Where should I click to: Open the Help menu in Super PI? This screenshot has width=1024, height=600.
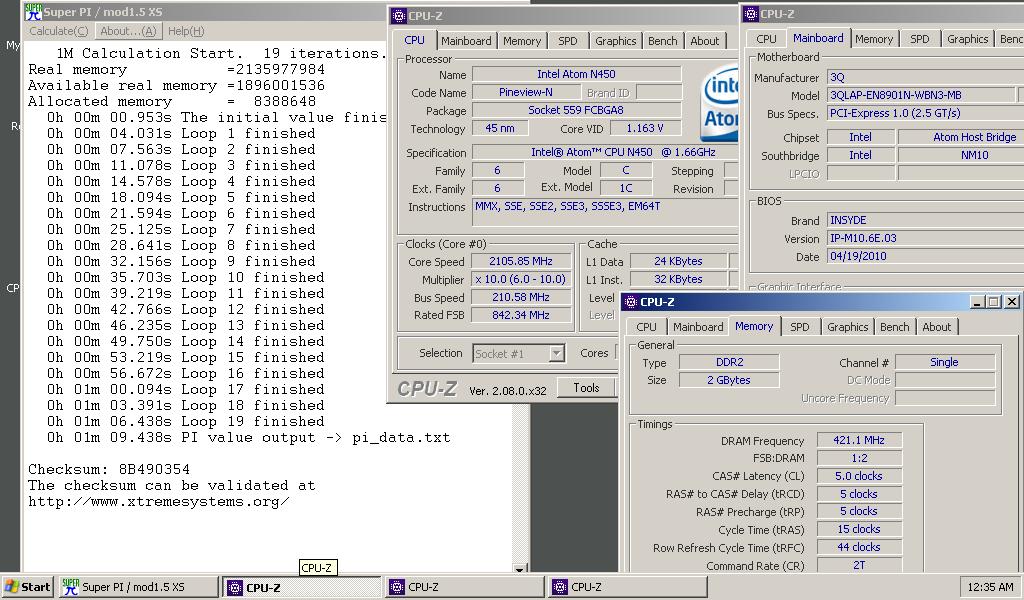point(186,31)
